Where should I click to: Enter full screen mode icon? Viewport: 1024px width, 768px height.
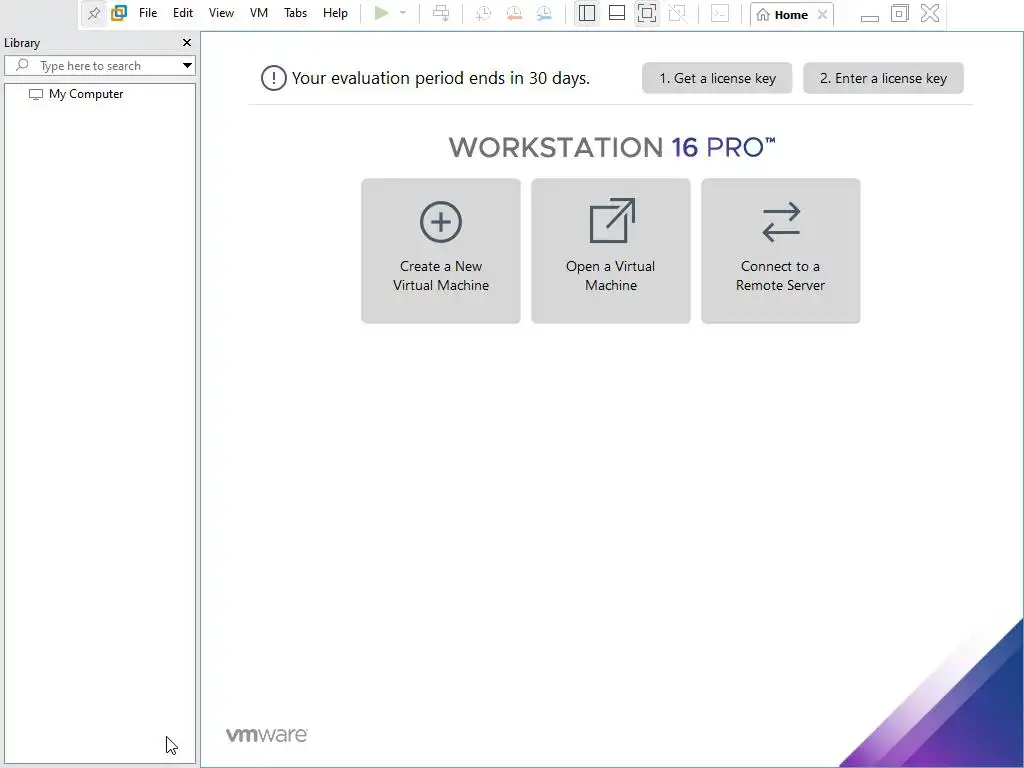[x=647, y=13]
